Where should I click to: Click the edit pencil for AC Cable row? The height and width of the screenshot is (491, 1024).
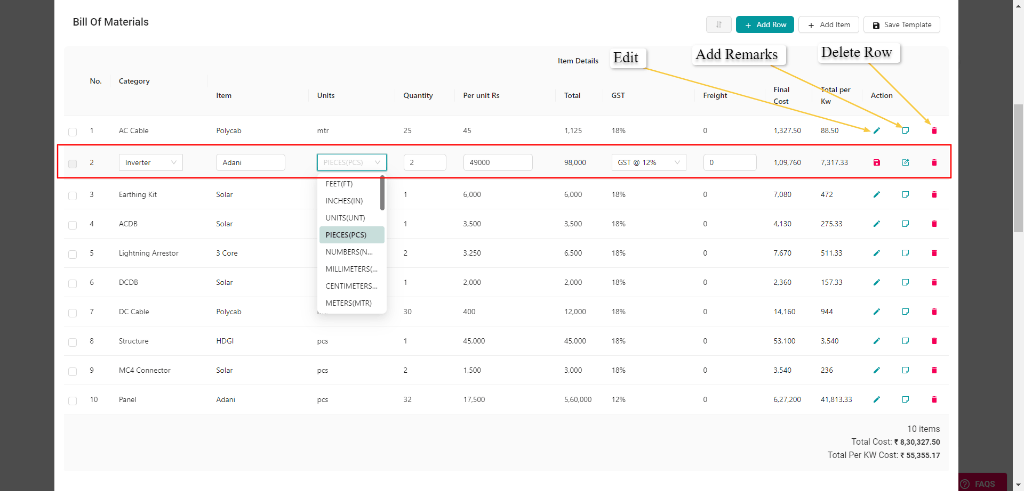tap(877, 130)
